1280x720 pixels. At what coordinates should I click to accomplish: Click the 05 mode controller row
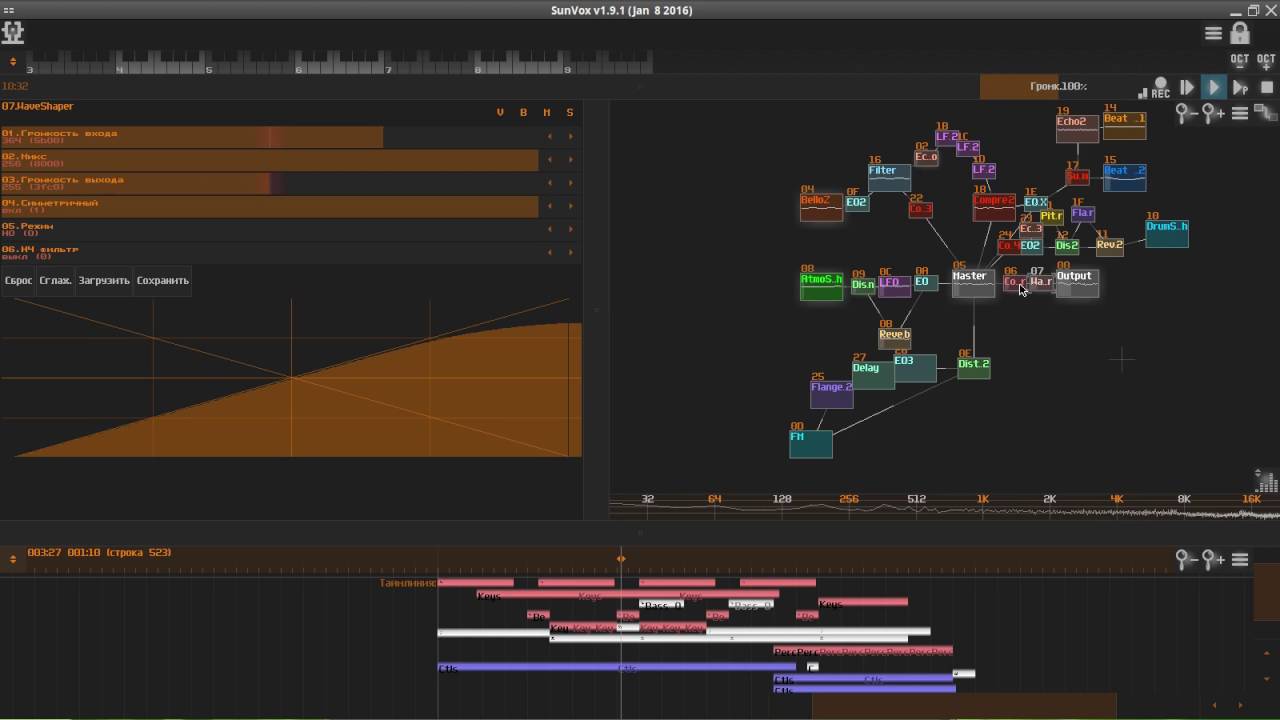[x=270, y=229]
